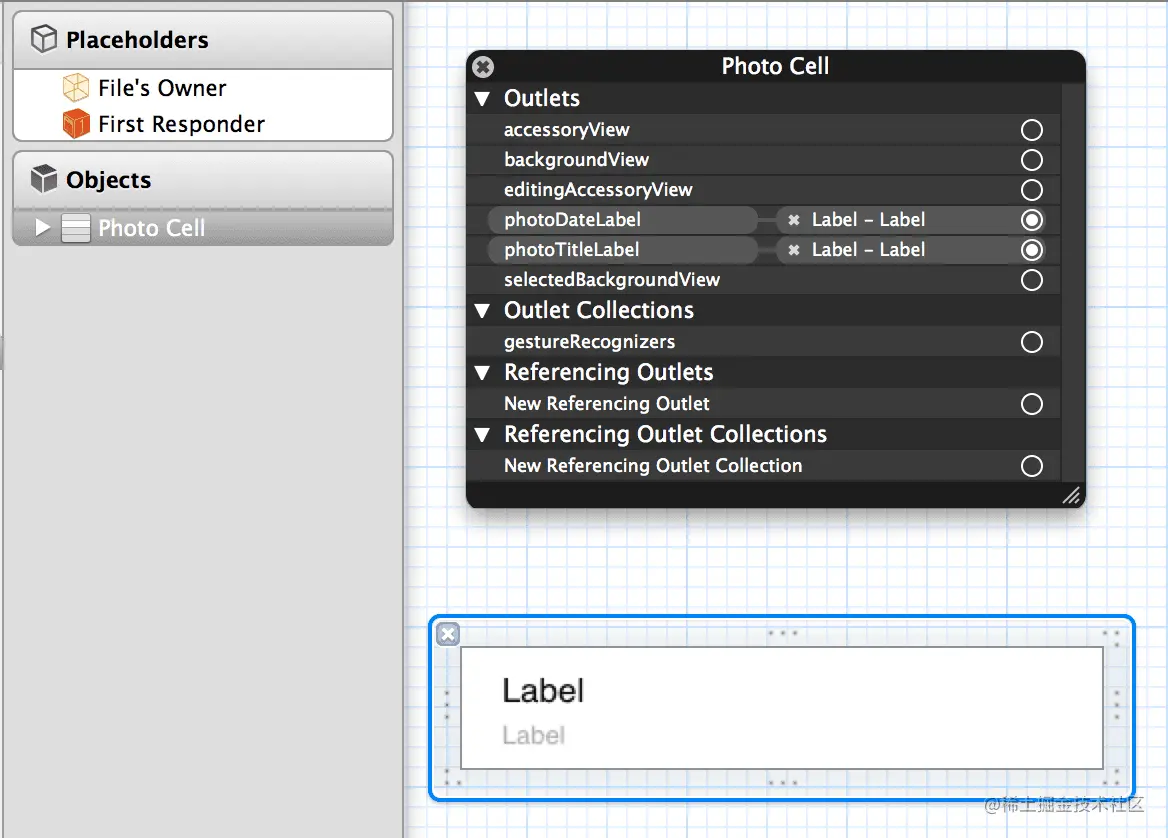The width and height of the screenshot is (1168, 838).
Task: Click the Objects header cube icon
Action: pyautogui.click(x=44, y=179)
